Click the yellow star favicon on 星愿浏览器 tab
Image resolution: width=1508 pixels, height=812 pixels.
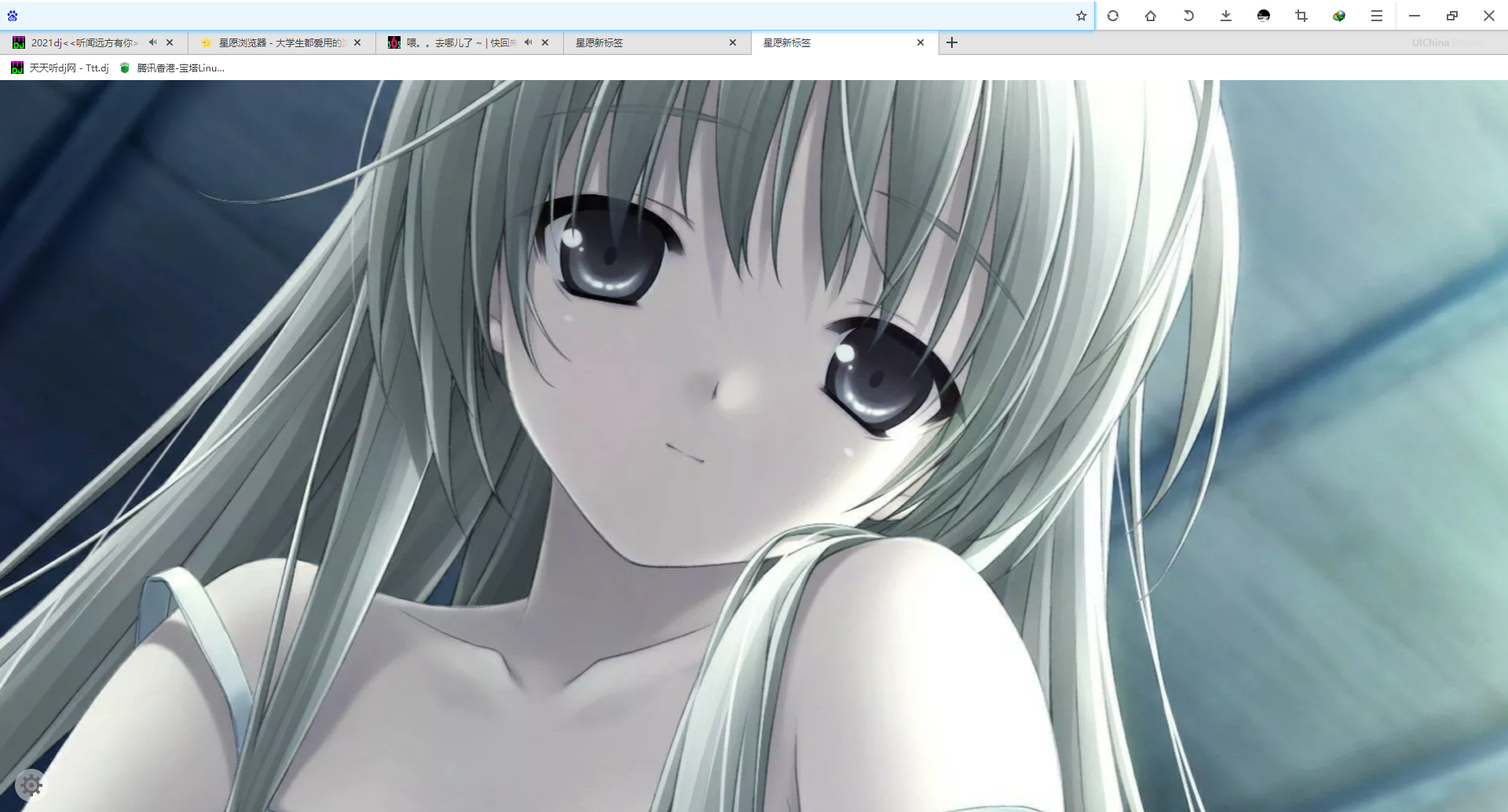click(207, 42)
